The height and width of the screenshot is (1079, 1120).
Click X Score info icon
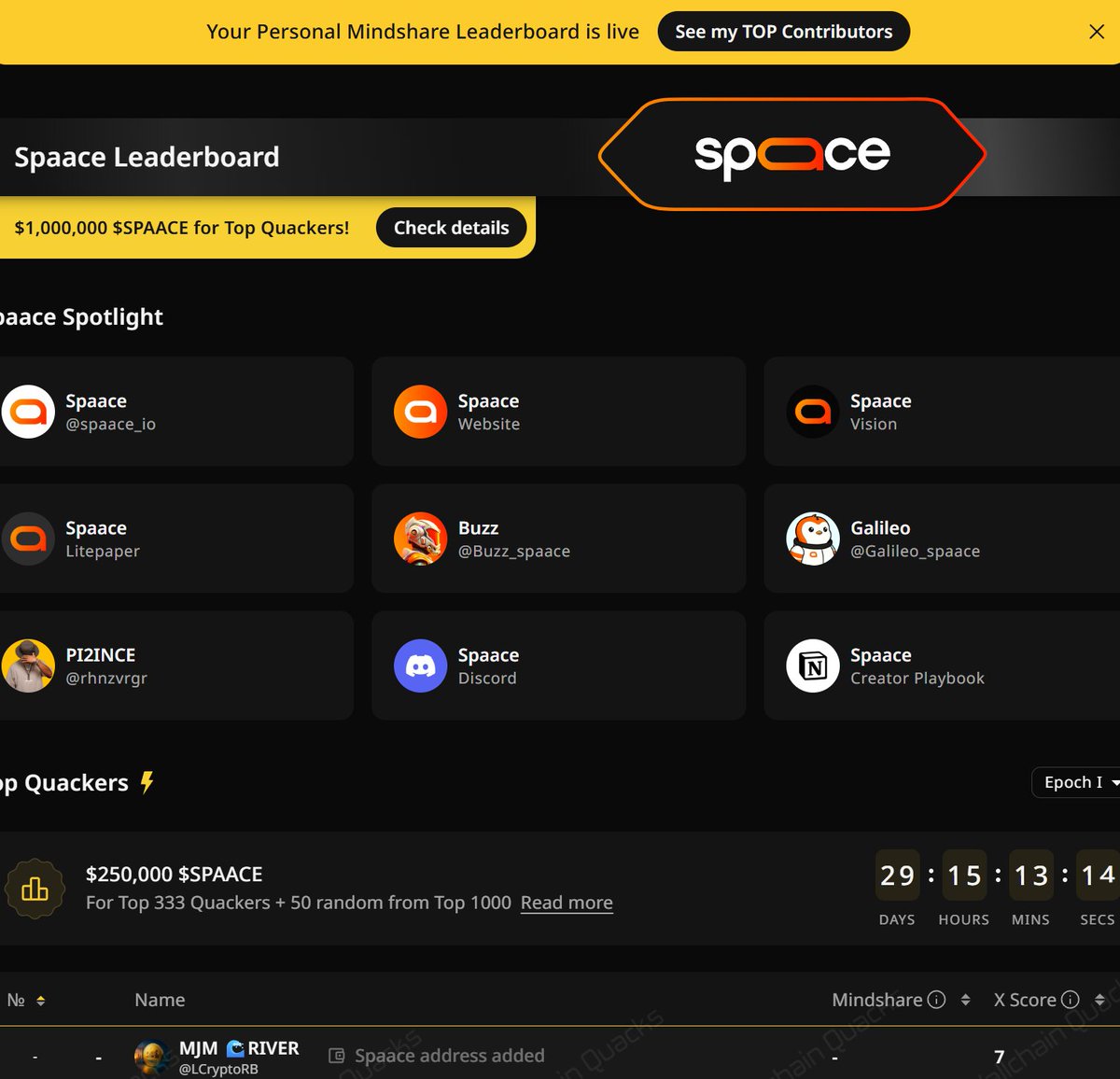1071,1000
